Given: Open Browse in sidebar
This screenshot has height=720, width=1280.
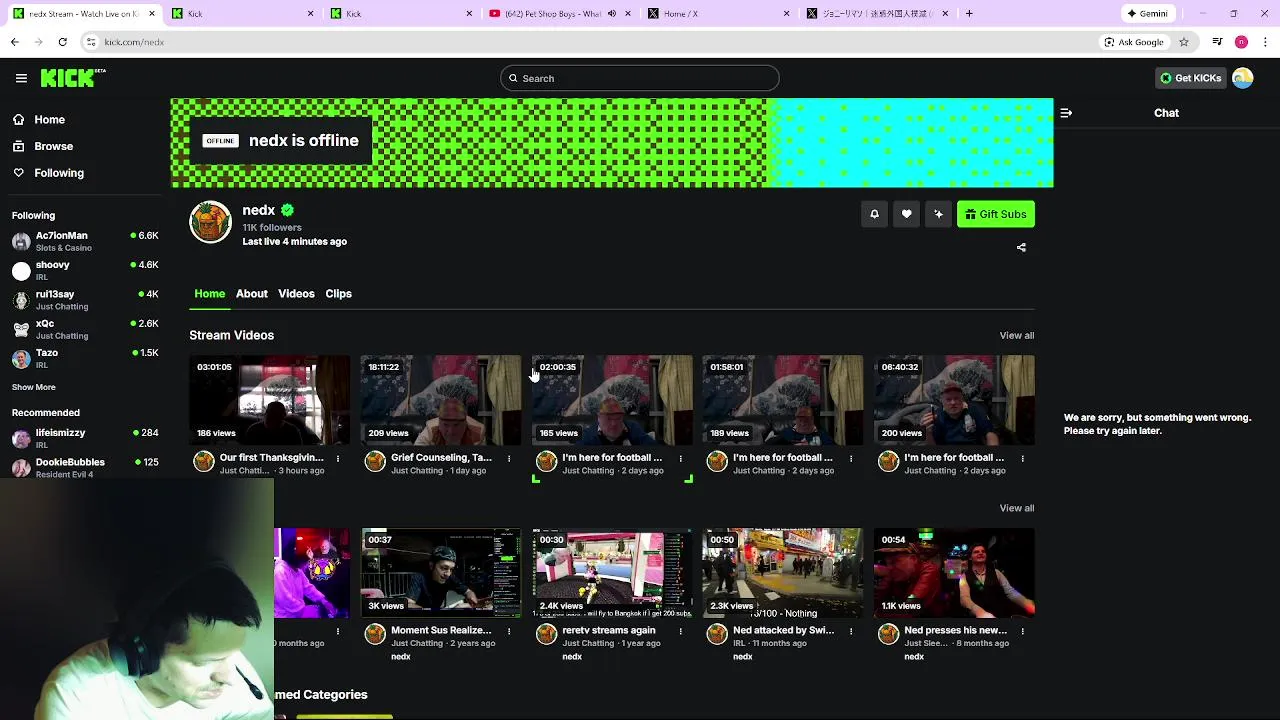Looking at the screenshot, I should [53, 146].
